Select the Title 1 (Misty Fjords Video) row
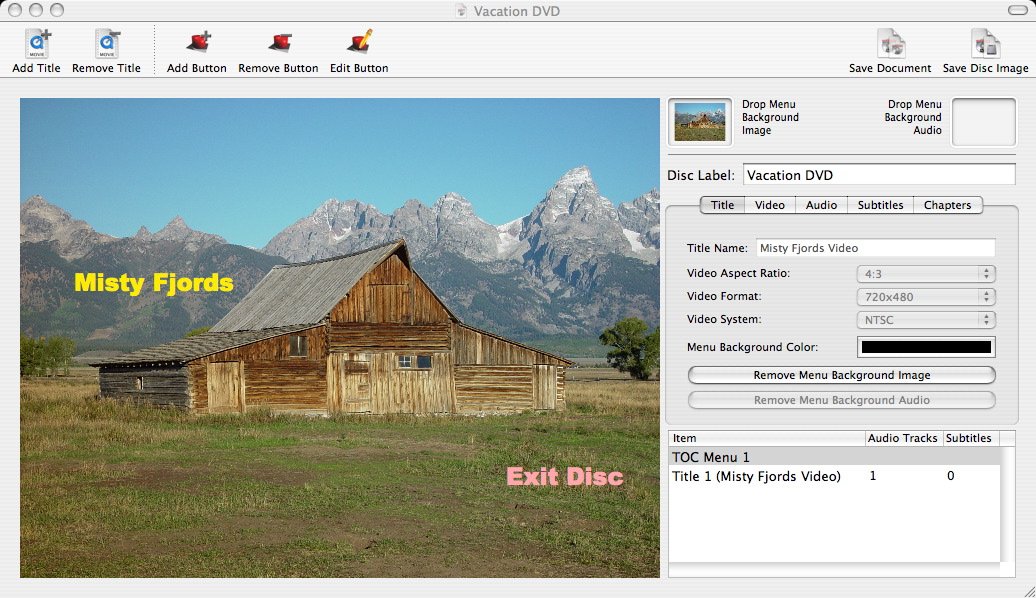1036x598 pixels. (x=834, y=476)
